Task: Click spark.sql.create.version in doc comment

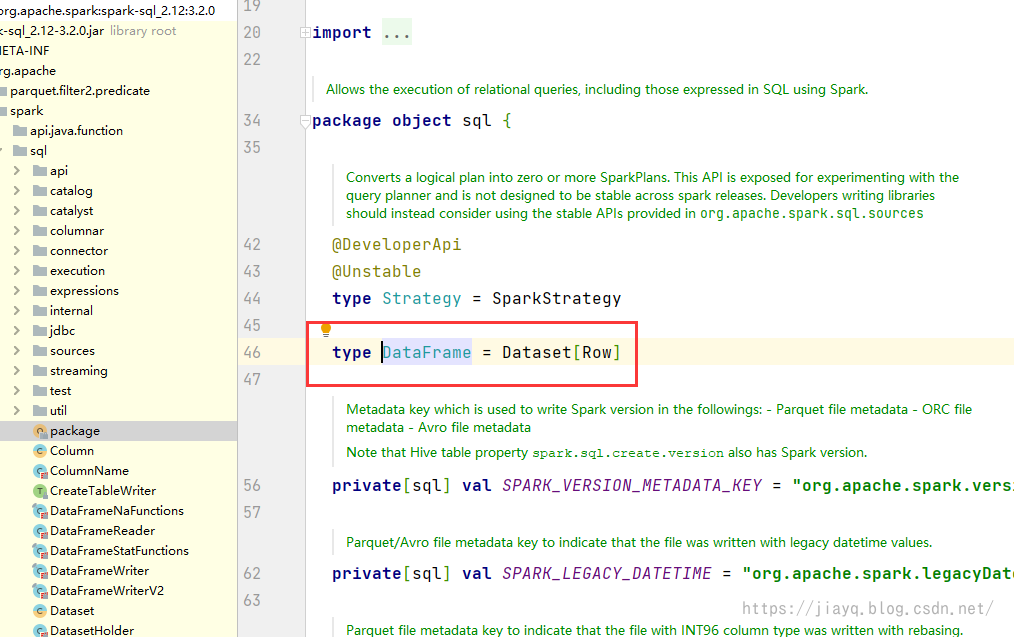Action: (628, 453)
